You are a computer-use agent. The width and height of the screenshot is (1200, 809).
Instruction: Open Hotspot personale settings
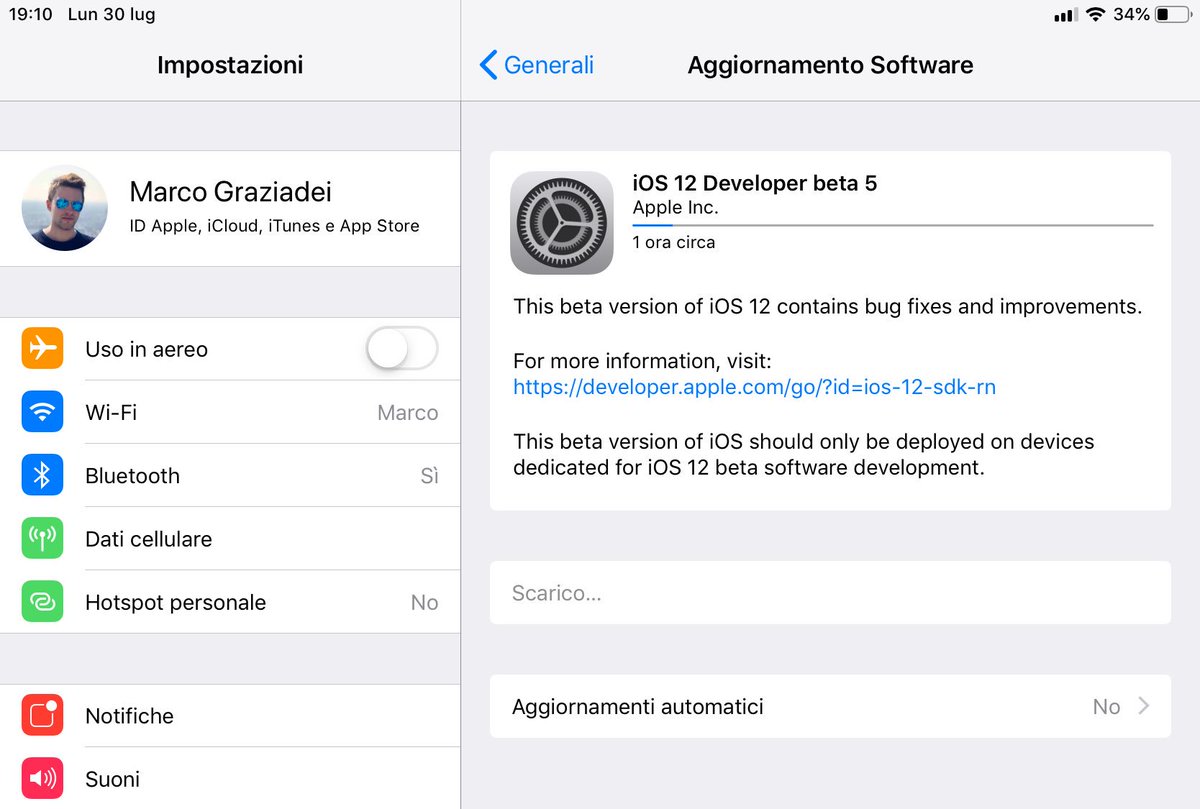(230, 602)
